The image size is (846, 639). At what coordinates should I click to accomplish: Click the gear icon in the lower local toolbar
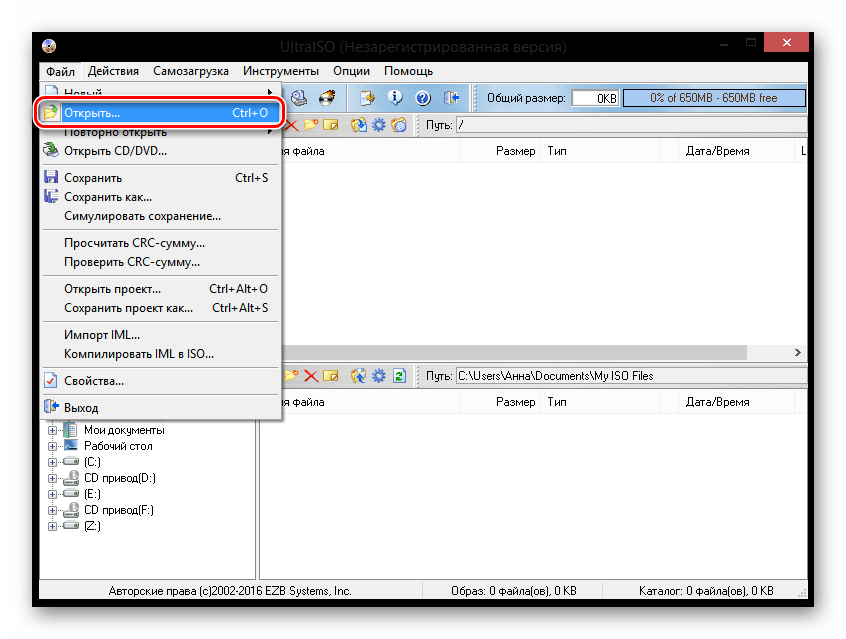point(379,376)
